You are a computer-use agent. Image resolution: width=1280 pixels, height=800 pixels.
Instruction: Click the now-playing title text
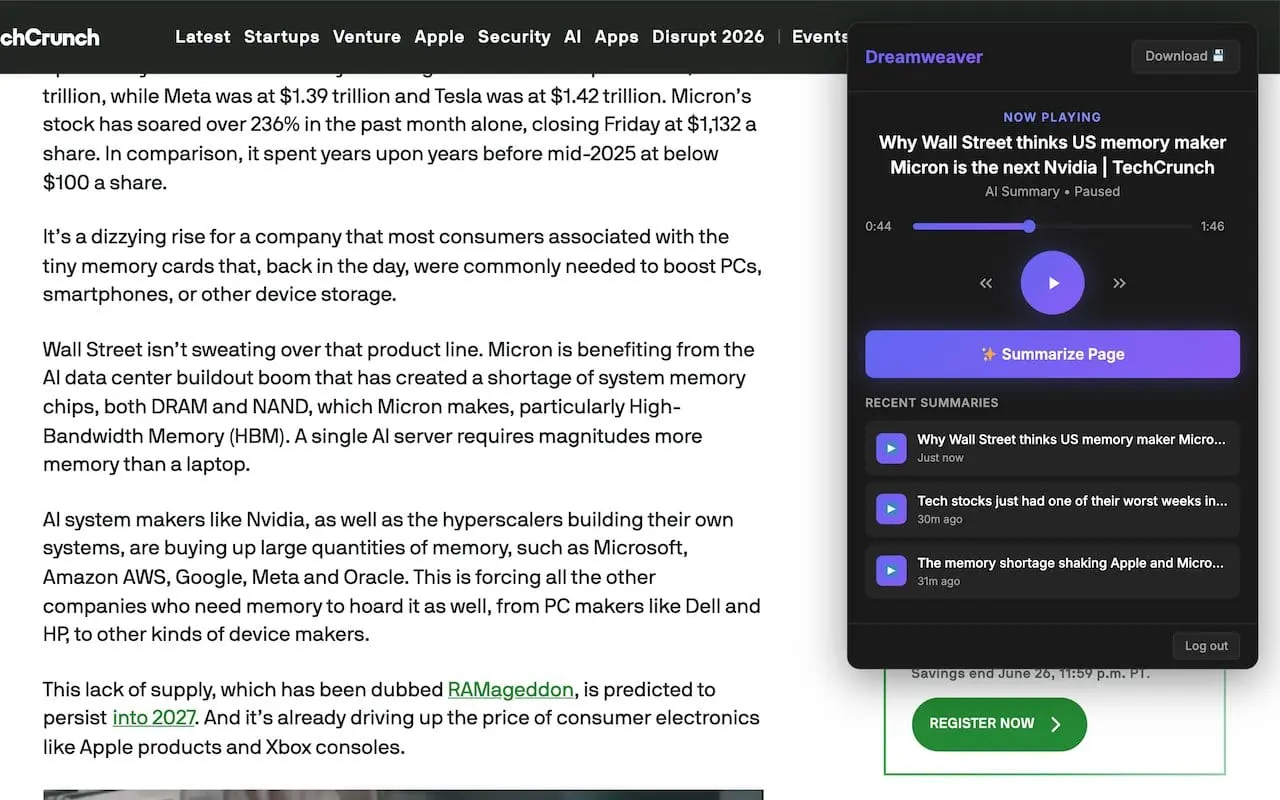[x=1052, y=155]
